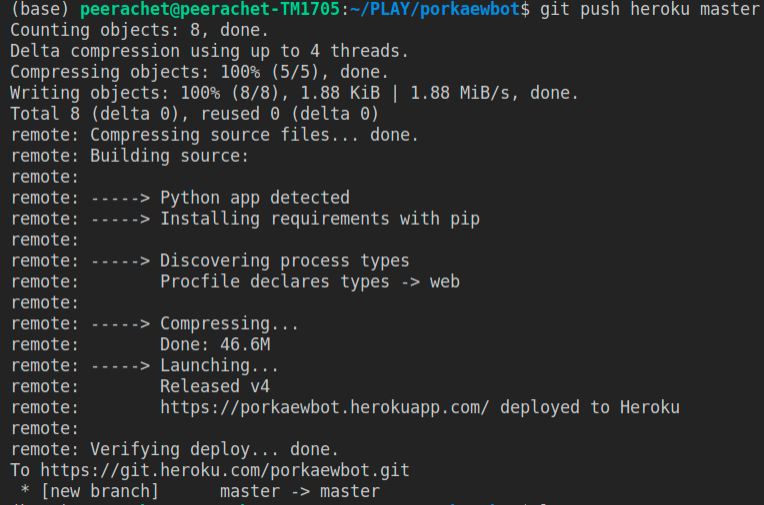Click the 'Launching...' line
The width and height of the screenshot is (764, 505).
click(x=145, y=366)
